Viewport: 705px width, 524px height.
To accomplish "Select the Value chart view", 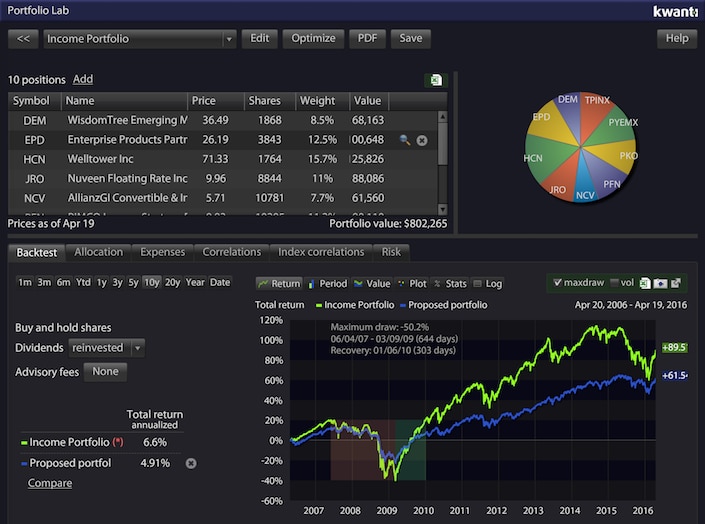I will (372, 284).
